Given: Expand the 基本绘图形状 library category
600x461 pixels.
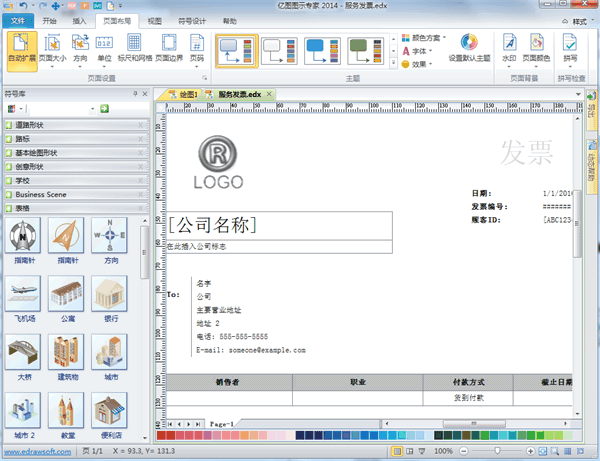Looking at the screenshot, I should (x=77, y=153).
